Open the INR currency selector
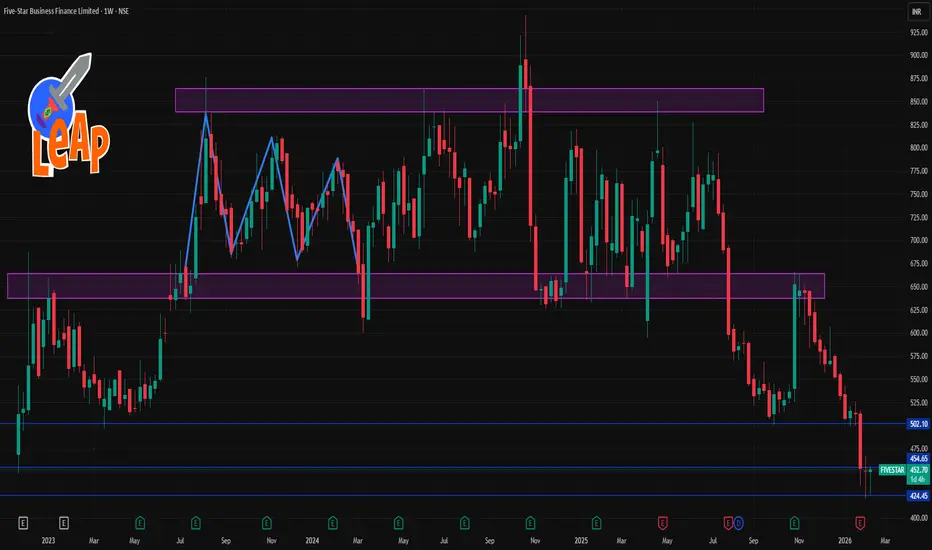 pyautogui.click(x=917, y=11)
